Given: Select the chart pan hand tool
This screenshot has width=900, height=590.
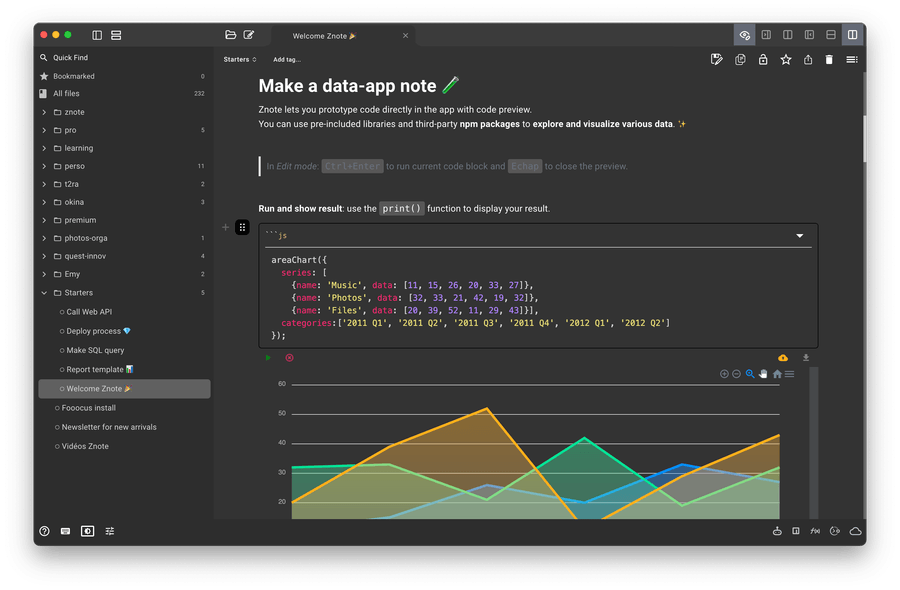Looking at the screenshot, I should point(763,373).
